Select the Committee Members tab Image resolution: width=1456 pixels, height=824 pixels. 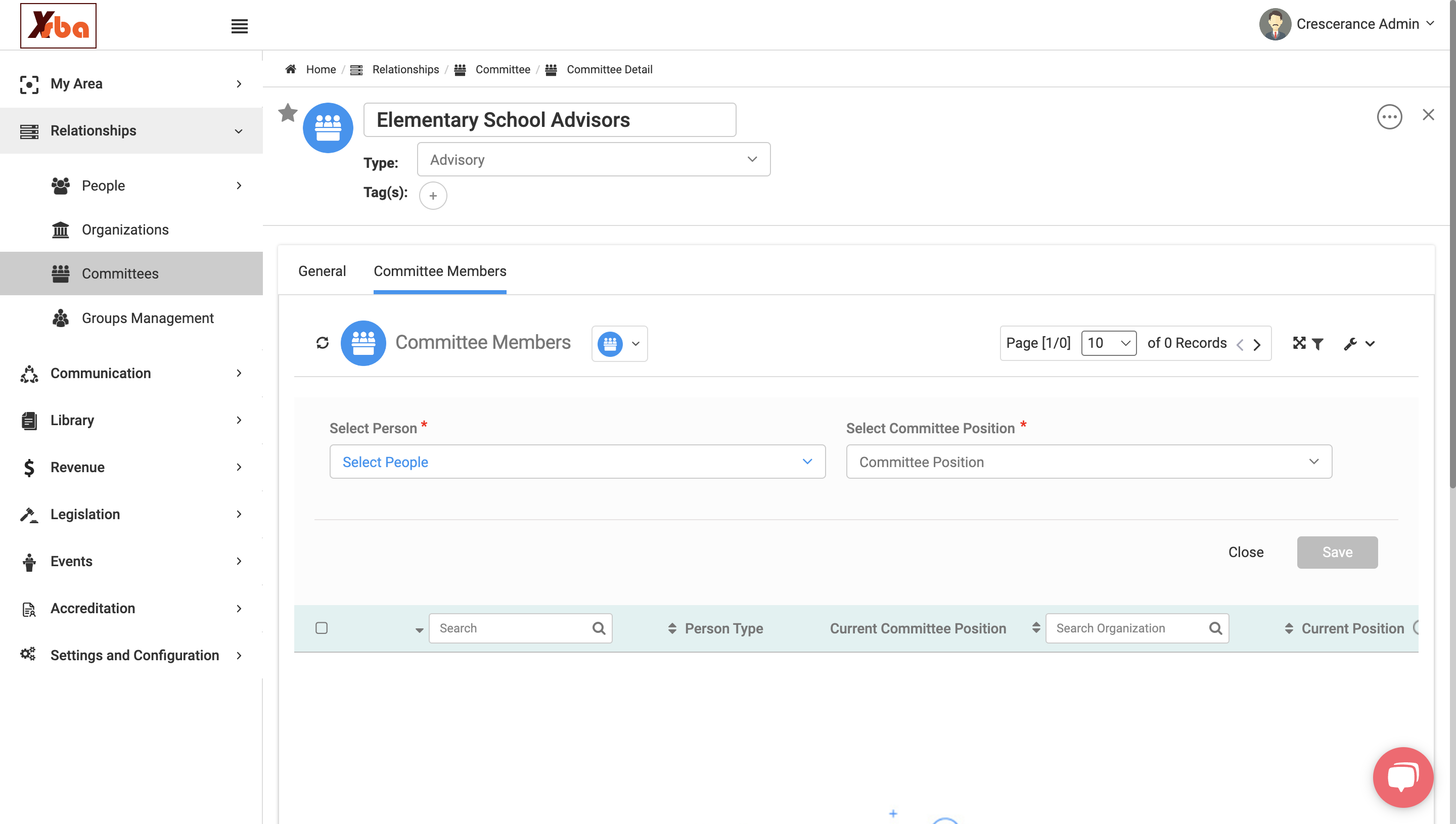pyautogui.click(x=440, y=271)
